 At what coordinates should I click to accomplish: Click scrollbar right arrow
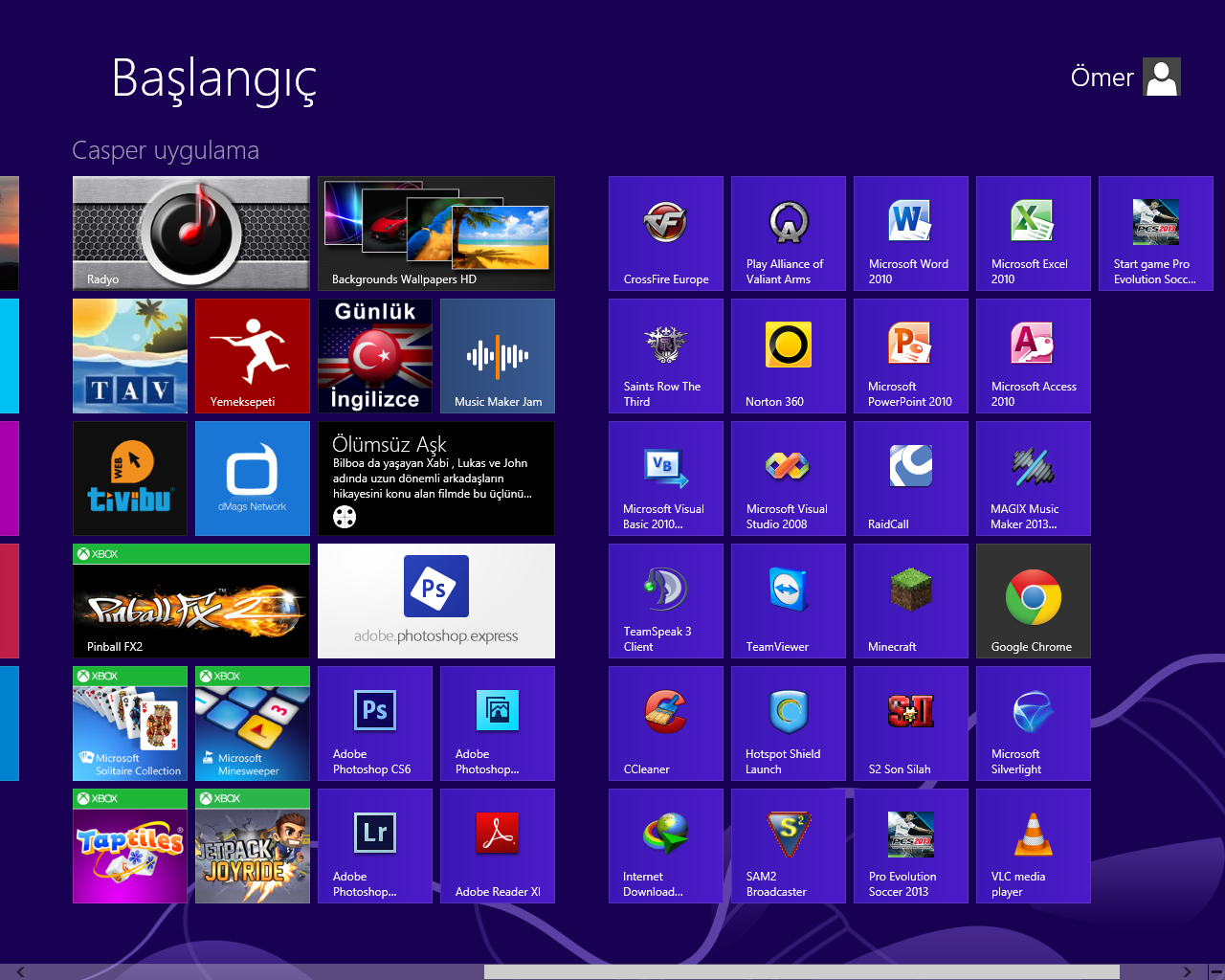pyautogui.click(x=1187, y=971)
